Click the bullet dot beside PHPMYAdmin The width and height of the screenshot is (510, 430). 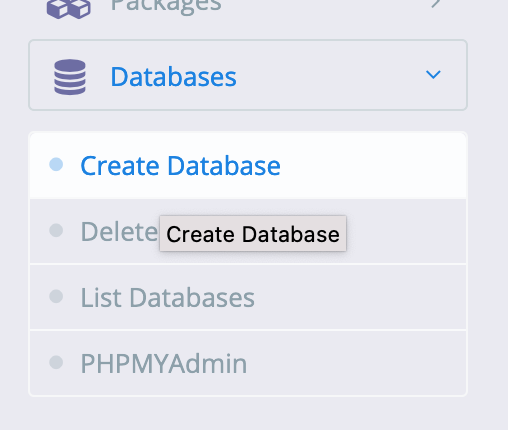[x=56, y=362]
